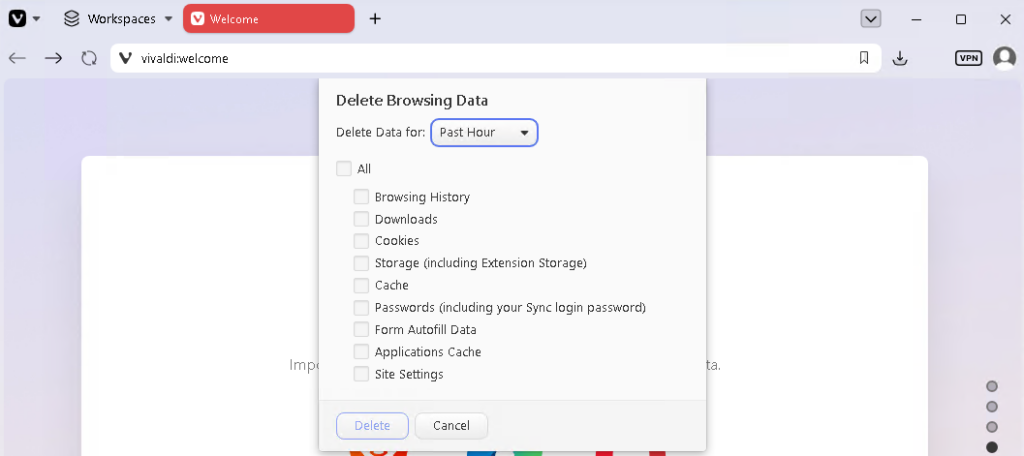Bookmark this page via address bar icon
This screenshot has width=1024, height=456.
pos(864,58)
